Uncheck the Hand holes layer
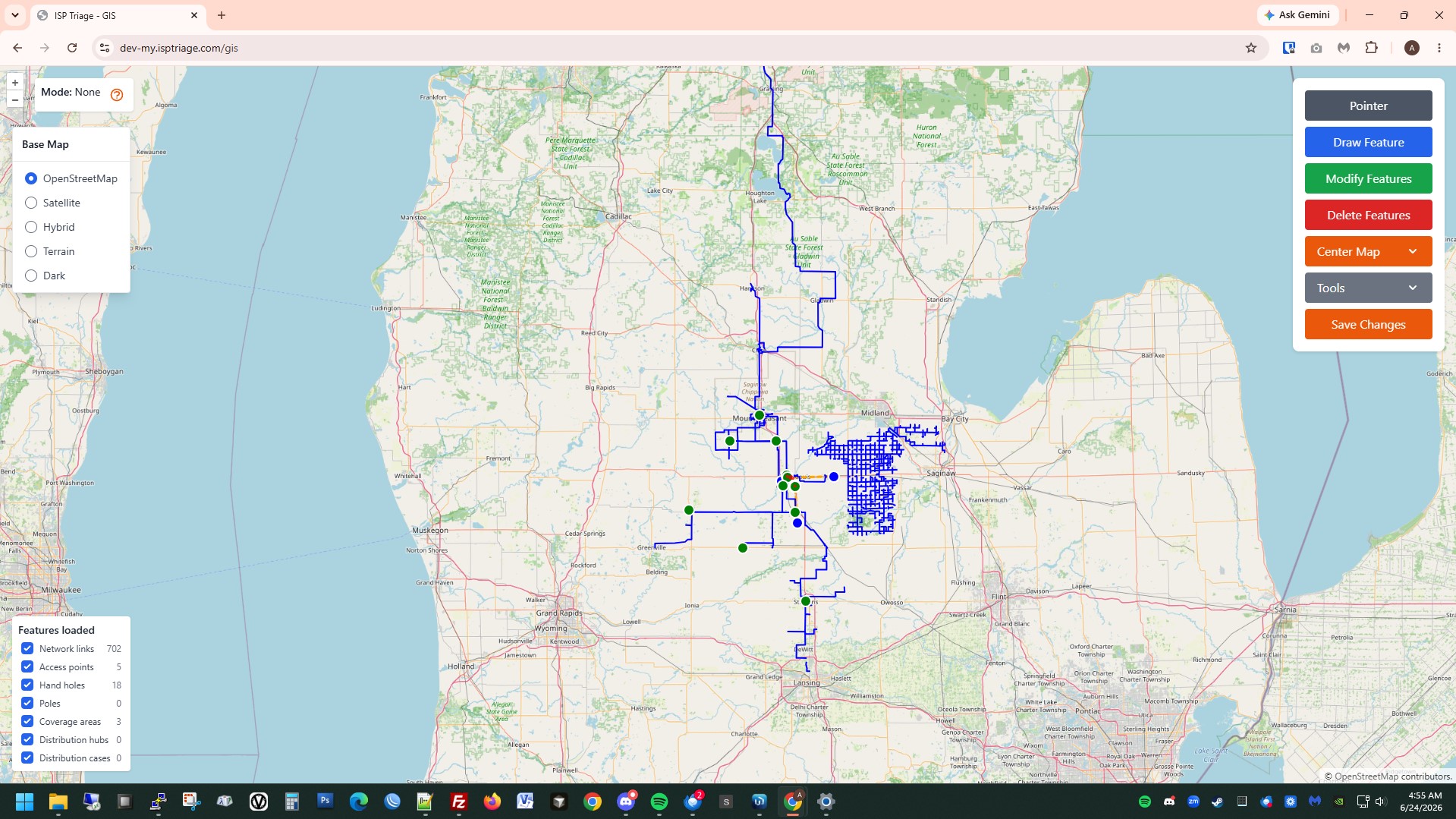Screen dimensions: 1456x819 (27, 685)
